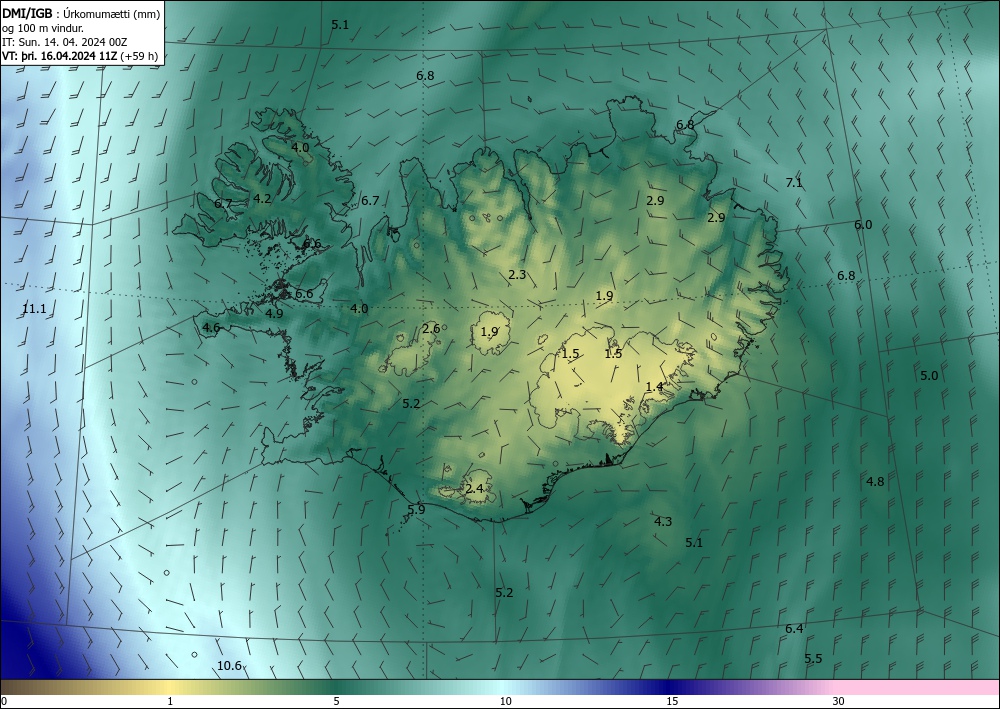Click the 5 tick label on the legend
Screen dimensions: 1000x709
[x=336, y=702]
